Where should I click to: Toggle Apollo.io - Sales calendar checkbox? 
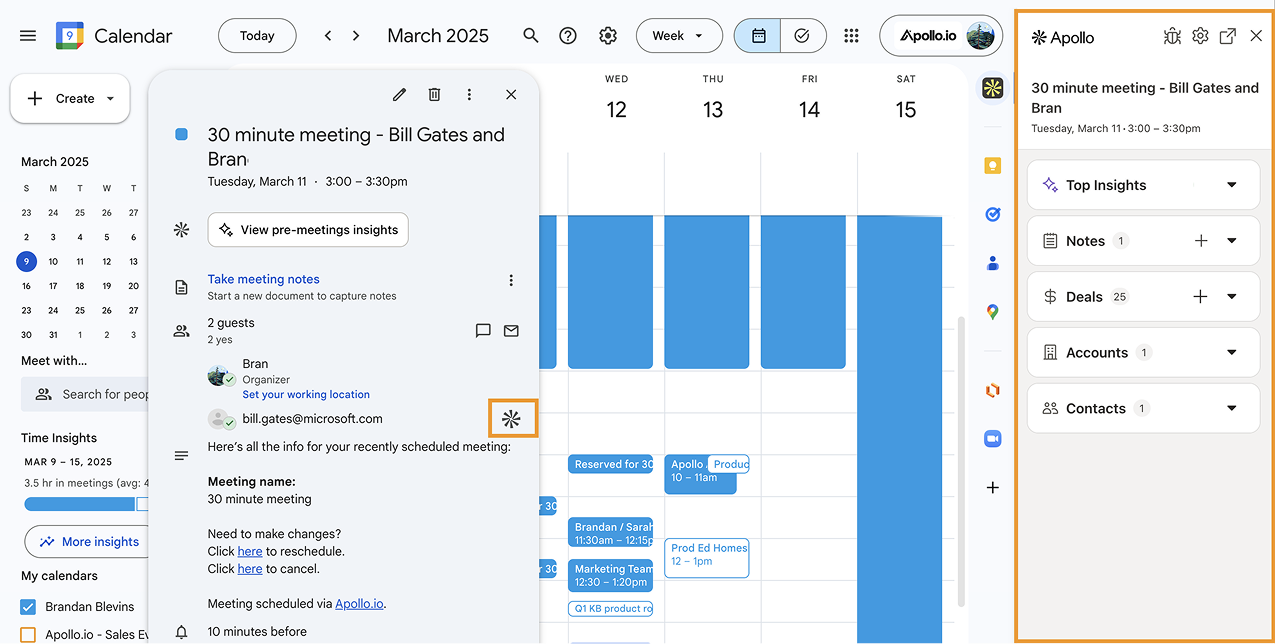[28, 635]
